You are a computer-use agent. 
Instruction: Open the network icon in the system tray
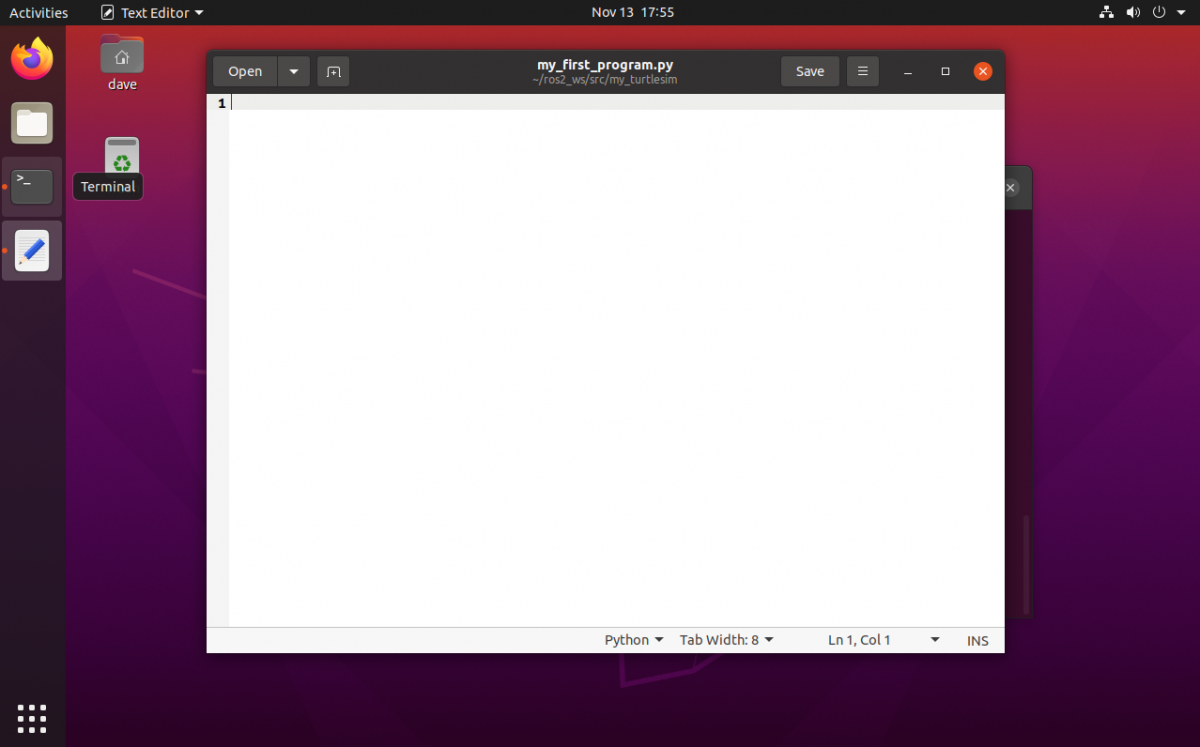point(1105,12)
